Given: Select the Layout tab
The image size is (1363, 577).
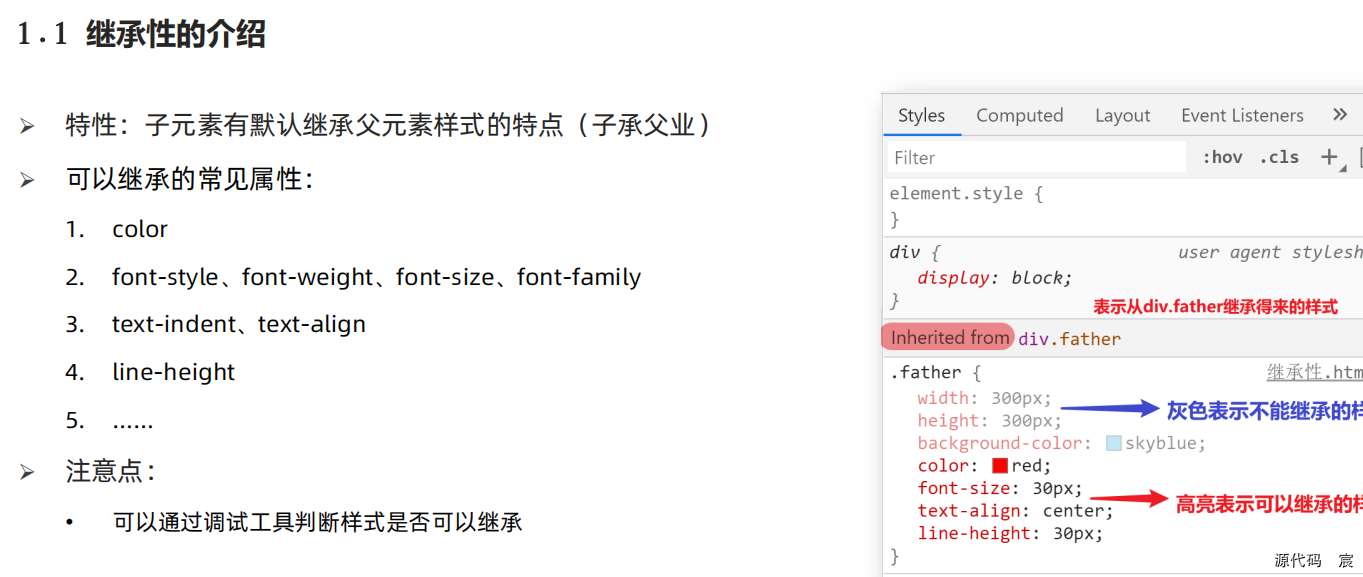Looking at the screenshot, I should [x=1122, y=115].
